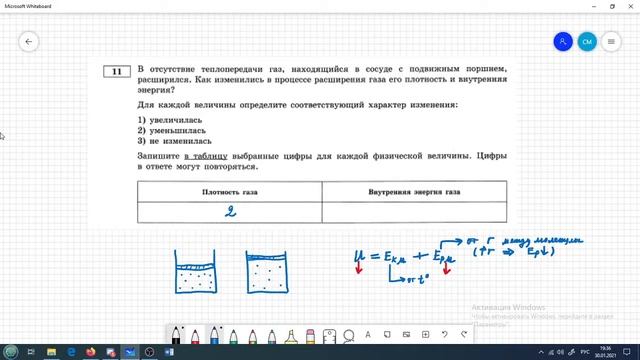
Task: Open the insert plus menu
Action: (x=425, y=335)
